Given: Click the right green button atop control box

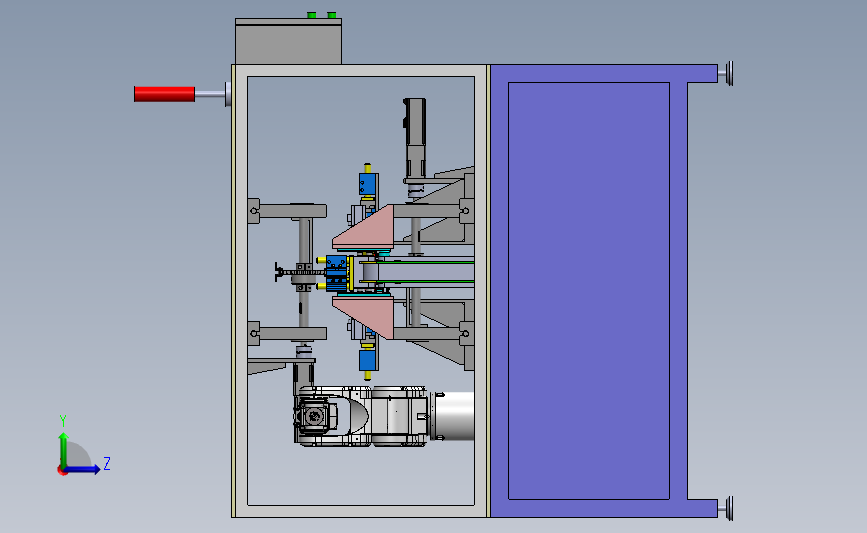Looking at the screenshot, I should (332, 15).
